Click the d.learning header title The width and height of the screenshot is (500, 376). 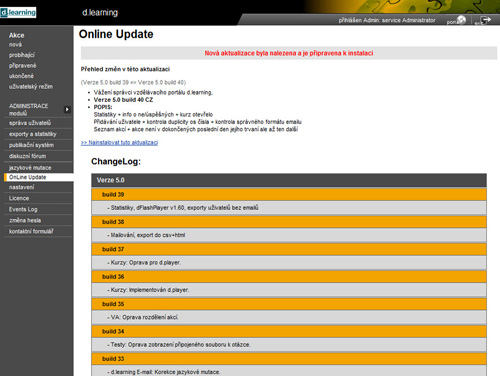(100, 13)
